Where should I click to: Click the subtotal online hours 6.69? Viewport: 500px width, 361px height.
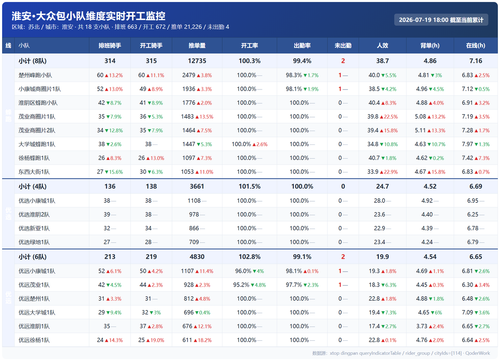pos(476,187)
